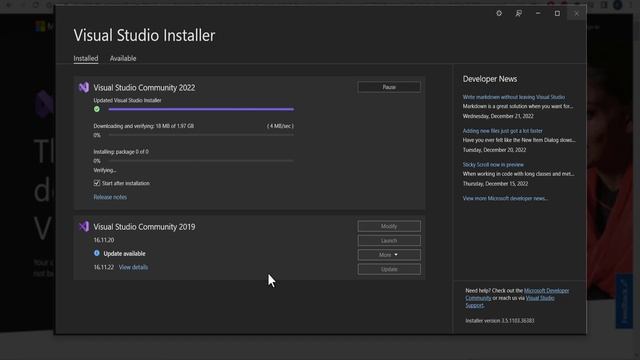Click 'Thursday, December 15, 2022' date text

495,184
